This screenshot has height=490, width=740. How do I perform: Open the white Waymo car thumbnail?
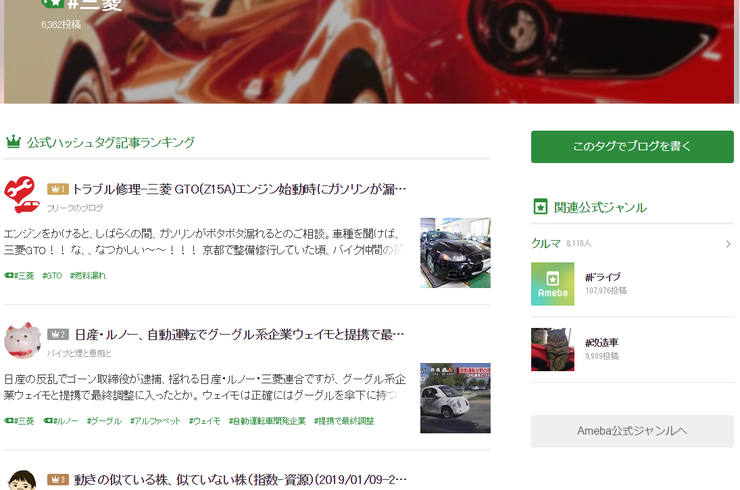(x=455, y=398)
